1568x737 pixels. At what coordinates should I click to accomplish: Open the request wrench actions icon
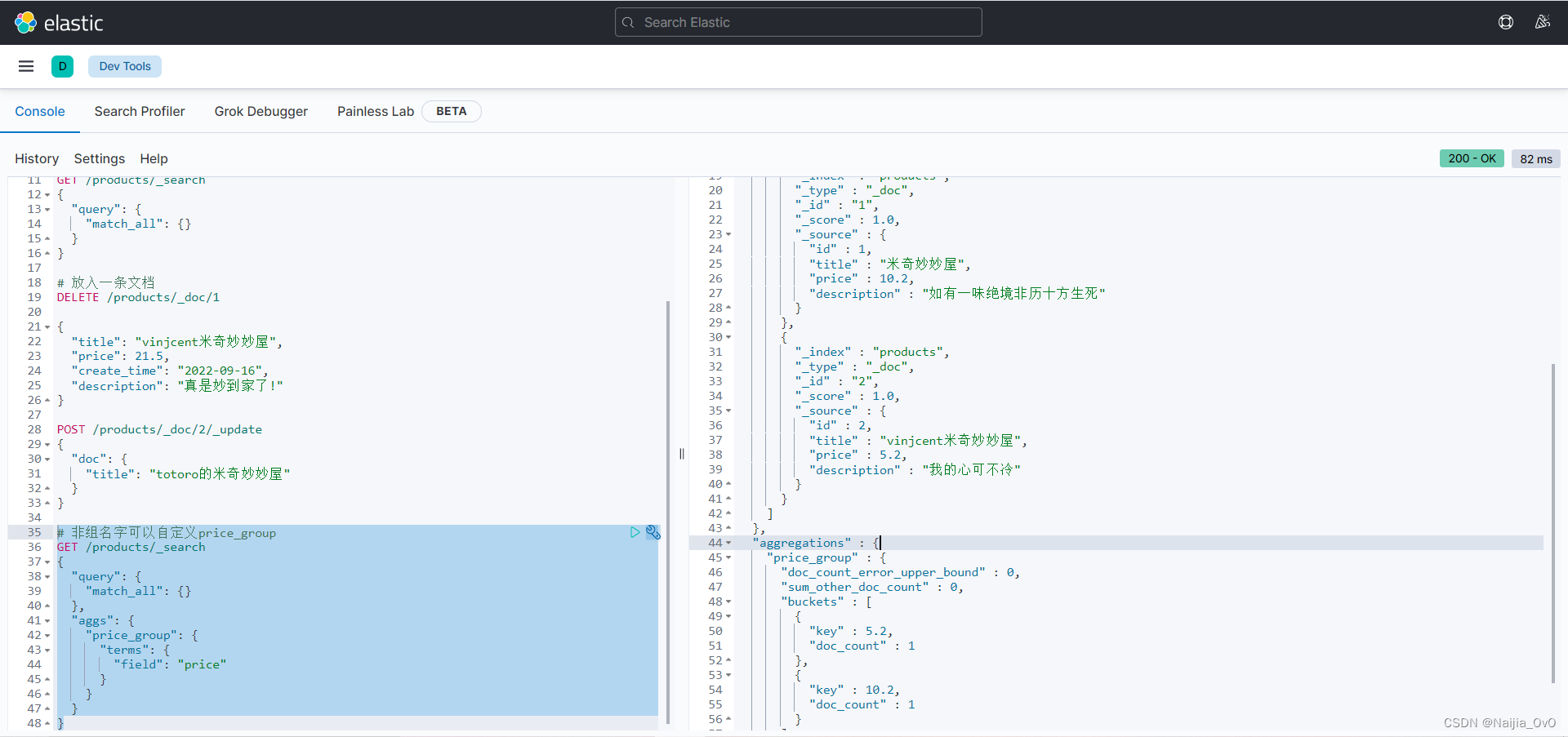tap(653, 532)
